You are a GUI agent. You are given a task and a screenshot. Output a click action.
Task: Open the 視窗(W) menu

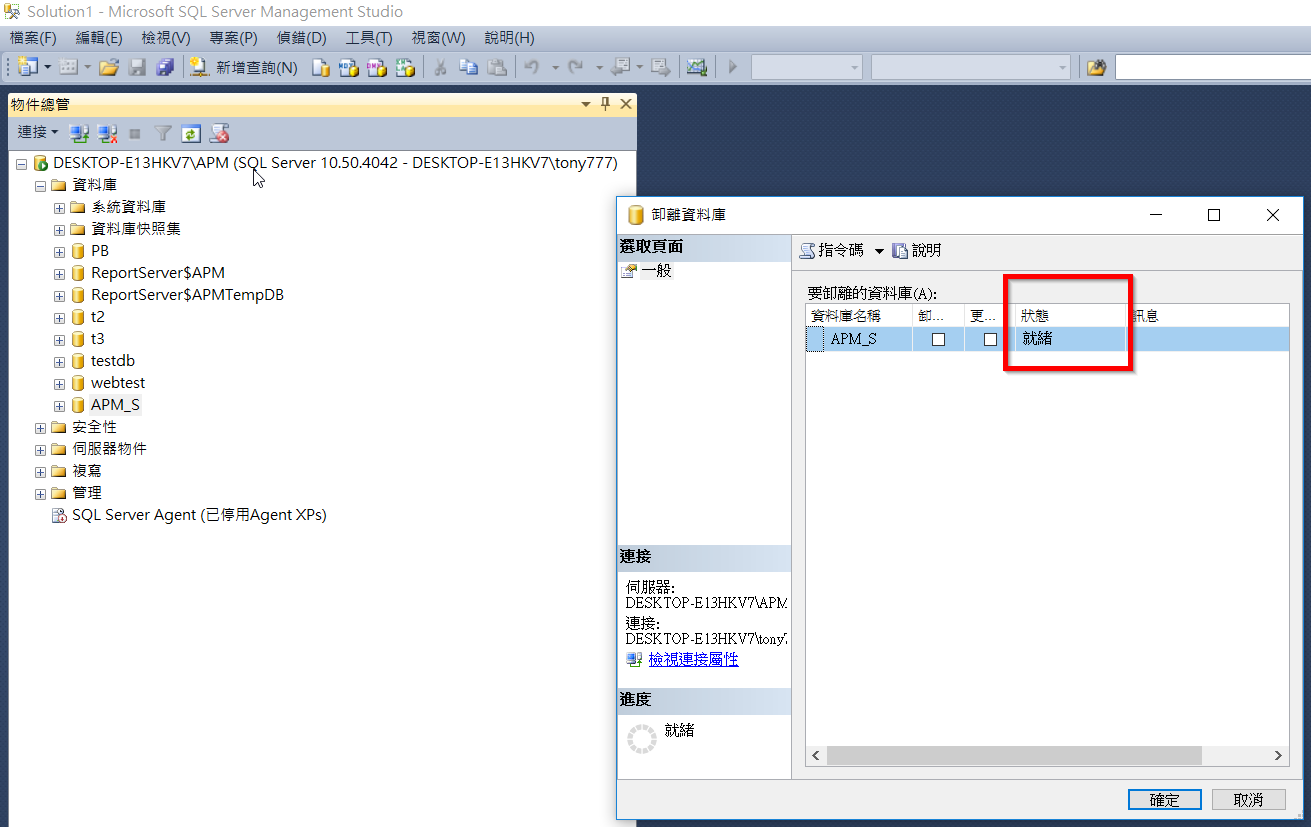438,38
